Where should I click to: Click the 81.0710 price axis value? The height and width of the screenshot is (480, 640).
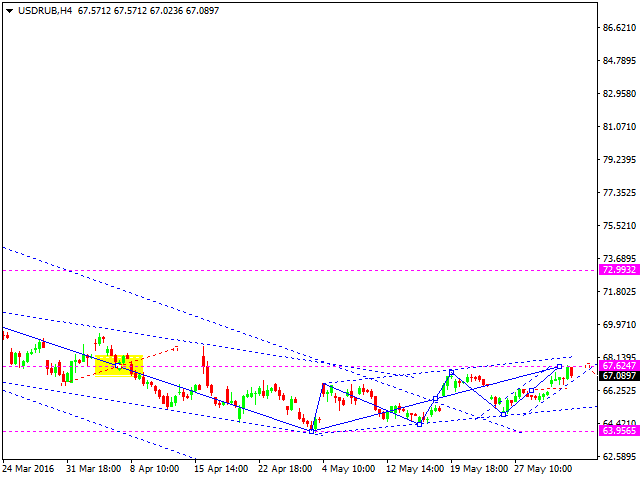[x=620, y=127]
